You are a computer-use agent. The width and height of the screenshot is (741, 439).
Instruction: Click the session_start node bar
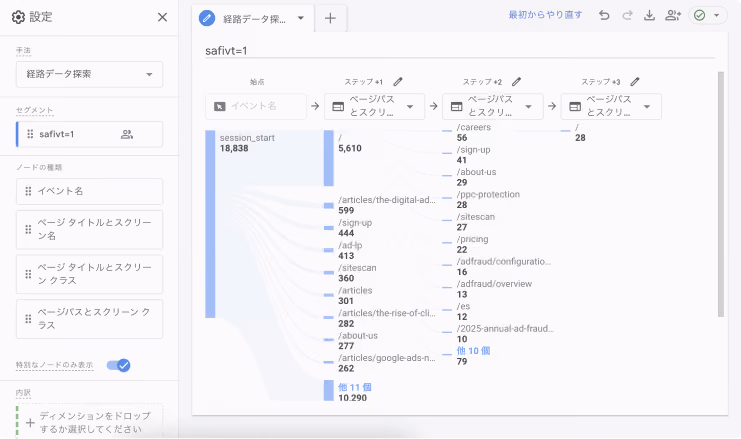tap(210, 224)
